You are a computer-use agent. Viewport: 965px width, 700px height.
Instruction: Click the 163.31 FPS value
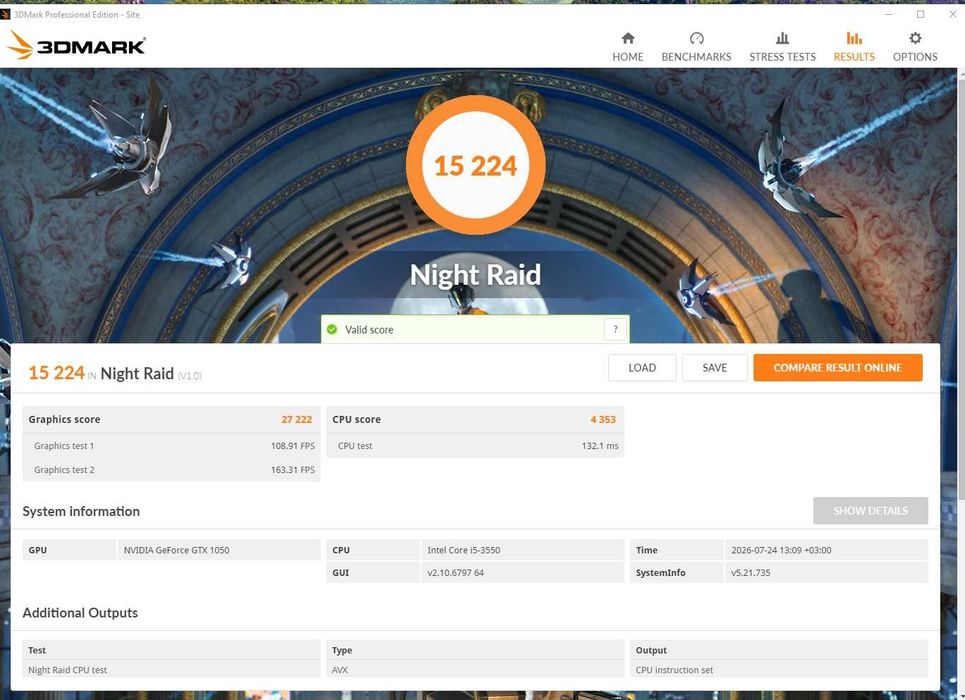[292, 470]
